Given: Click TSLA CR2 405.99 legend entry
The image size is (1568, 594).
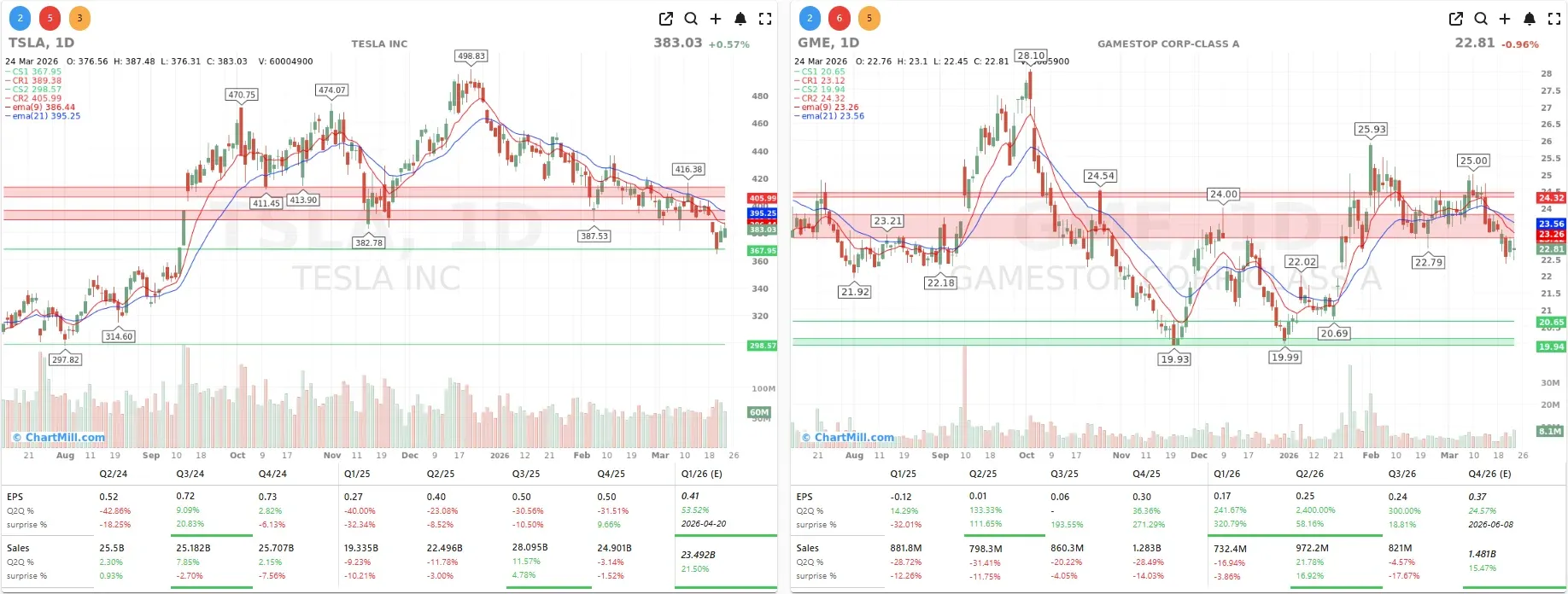Looking at the screenshot, I should tap(33, 98).
